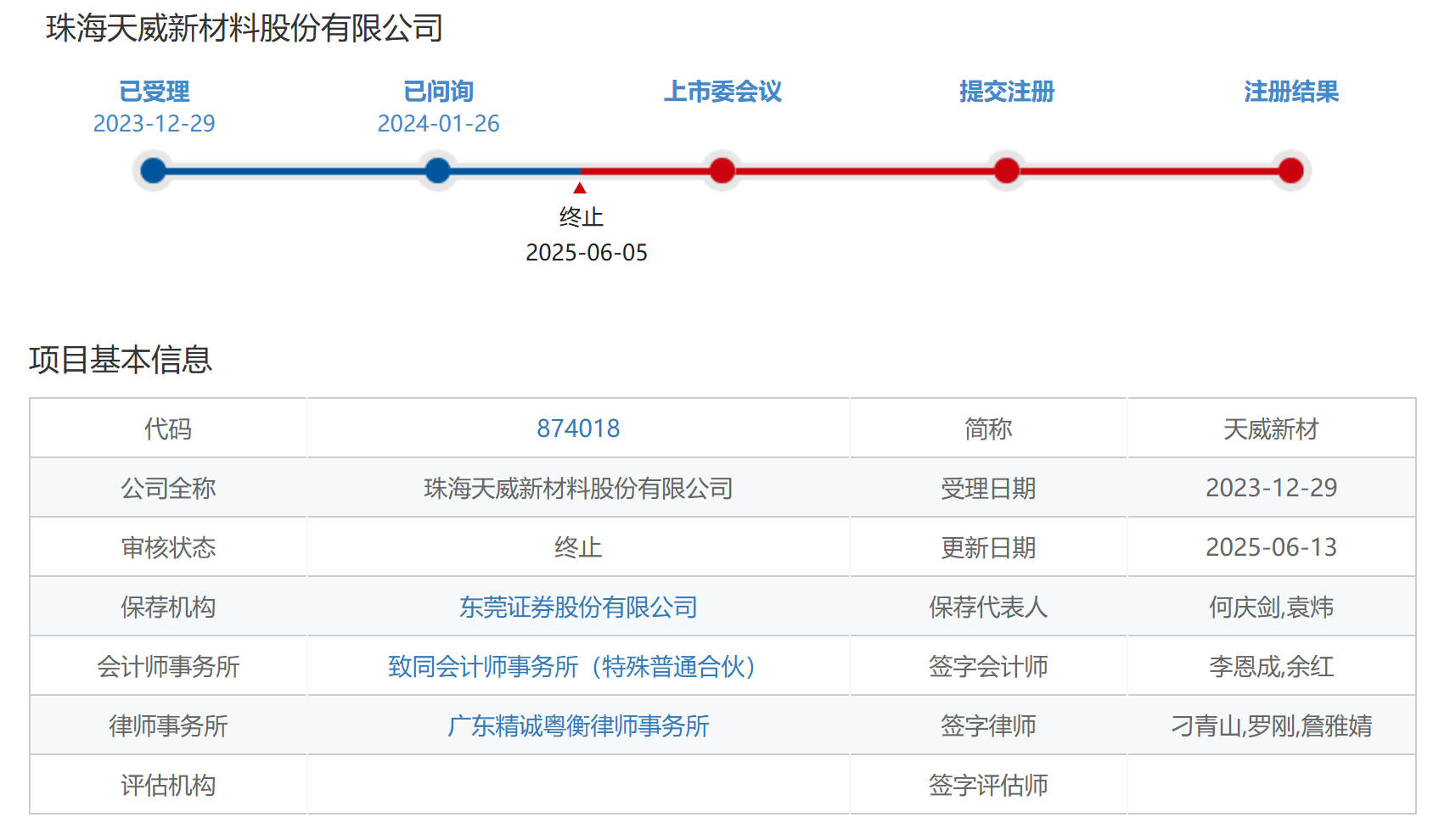Click the 签字律师 label cell
This screenshot has height=840, width=1450.
click(x=988, y=725)
